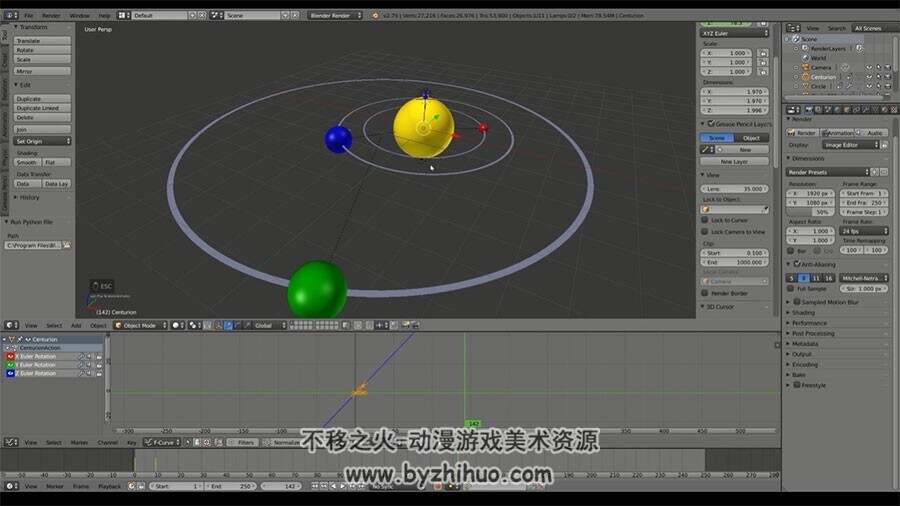Open the viewport shading mode selector
Viewport: 900px width, 506px height.
(178, 325)
